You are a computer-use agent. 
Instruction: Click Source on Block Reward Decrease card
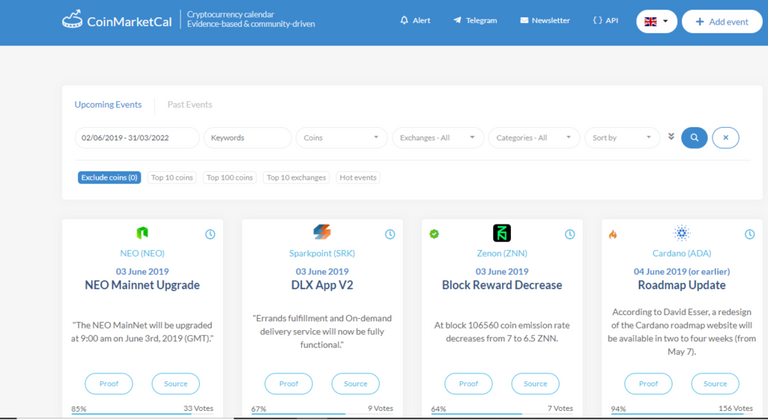click(535, 384)
